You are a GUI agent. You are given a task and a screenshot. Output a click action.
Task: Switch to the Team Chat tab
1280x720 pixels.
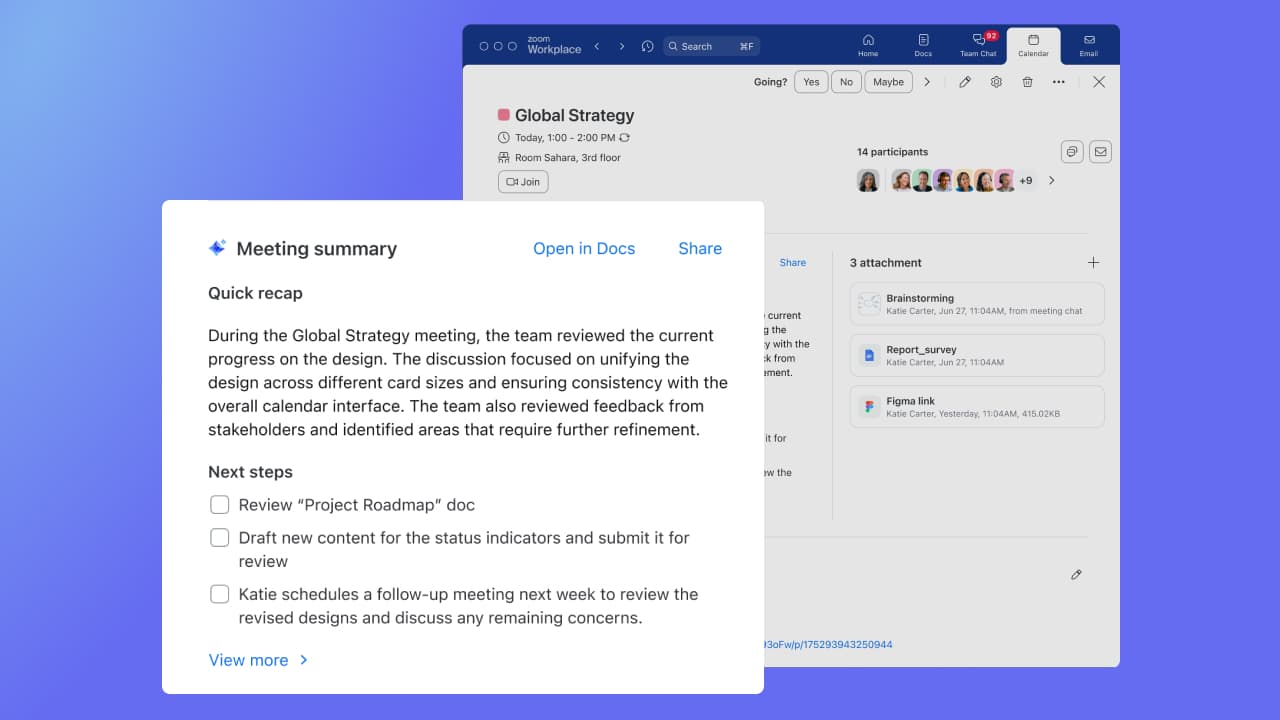[978, 45]
